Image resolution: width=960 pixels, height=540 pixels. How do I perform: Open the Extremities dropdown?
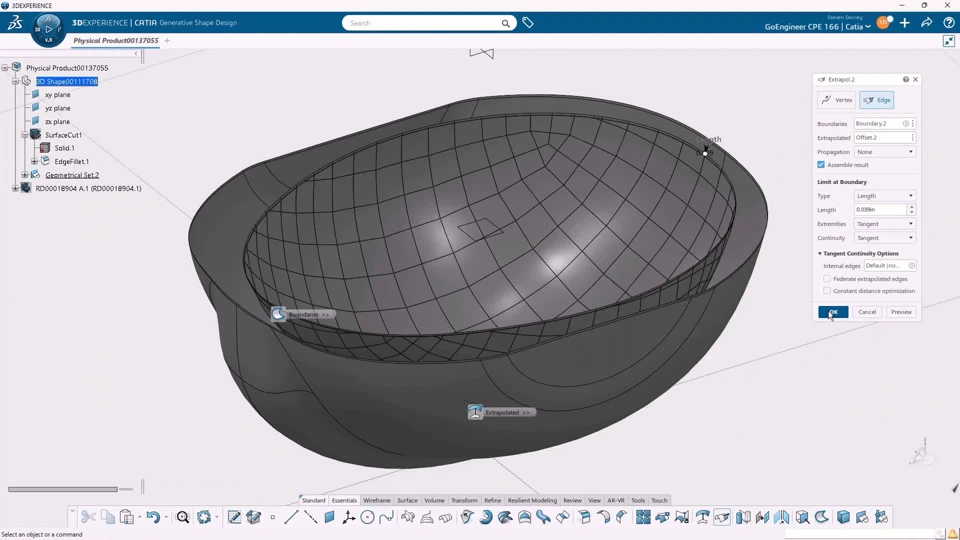[x=885, y=224]
